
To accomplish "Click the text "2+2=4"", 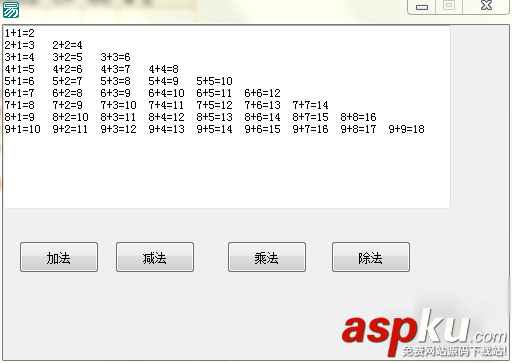I will 67,45.
